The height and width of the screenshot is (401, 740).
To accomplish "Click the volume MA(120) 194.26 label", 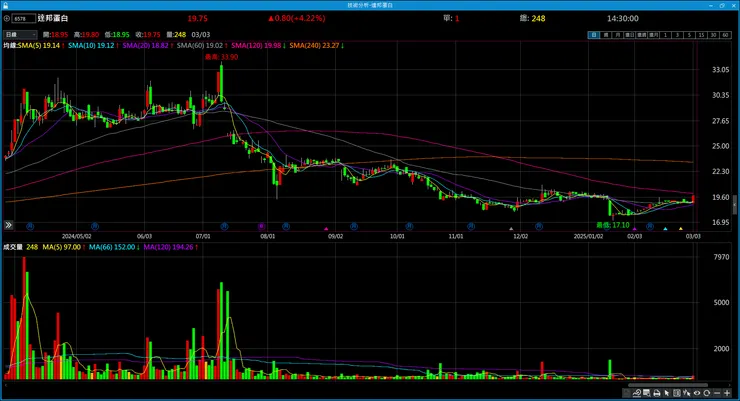I will click(x=170, y=247).
